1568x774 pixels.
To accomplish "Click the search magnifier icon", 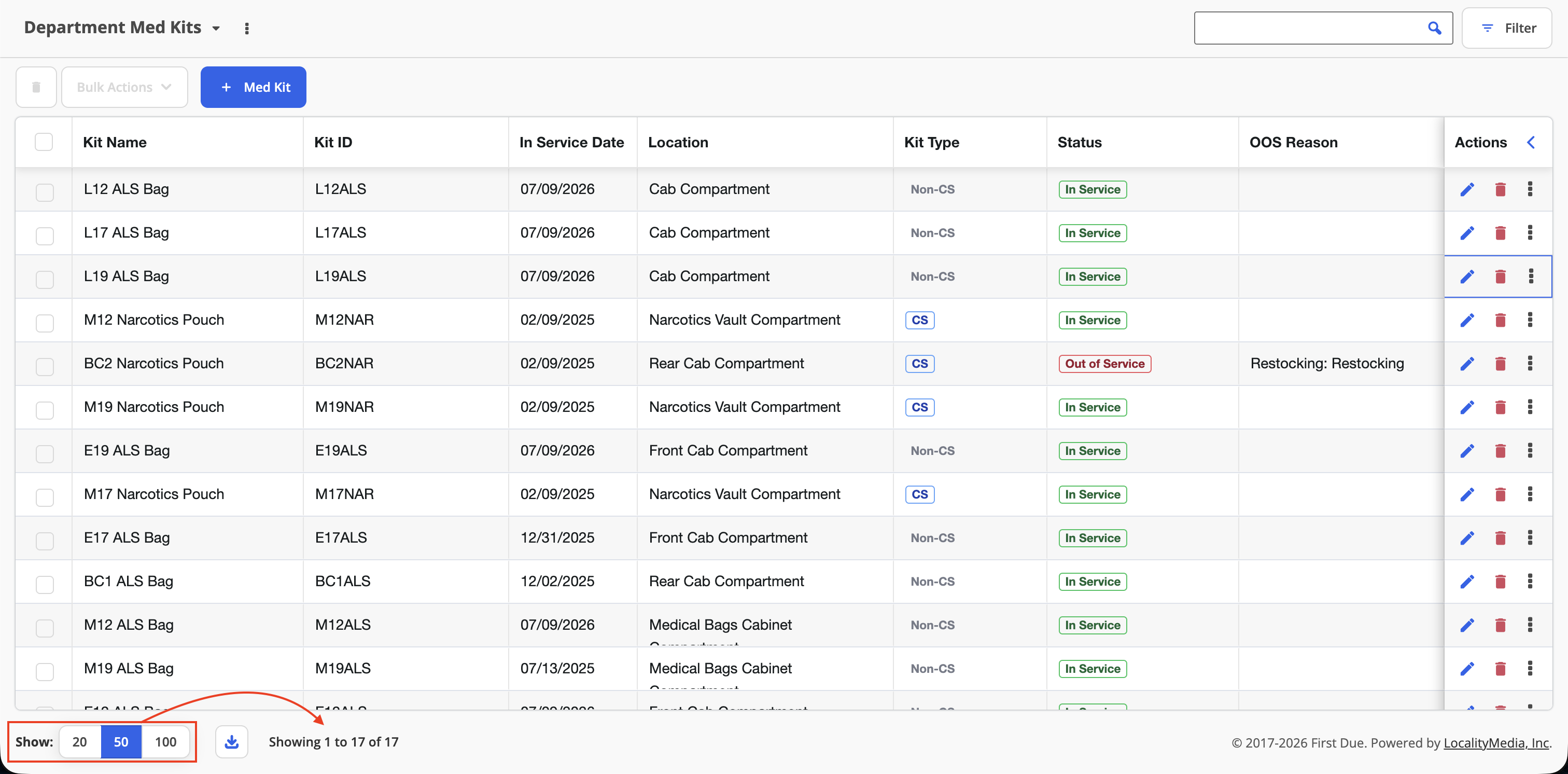I will 1434,28.
